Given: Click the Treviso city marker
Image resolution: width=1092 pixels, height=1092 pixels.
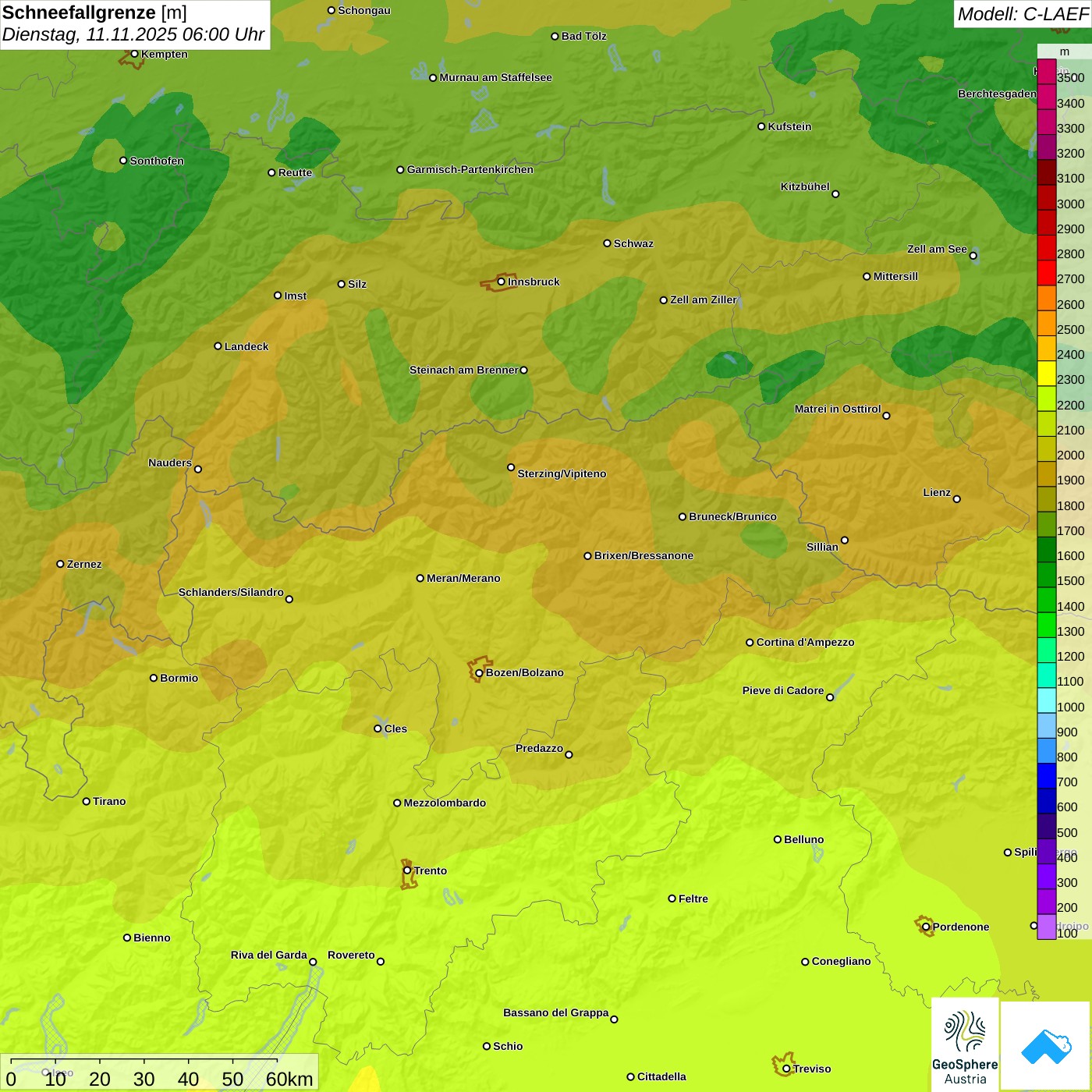Looking at the screenshot, I should (786, 1069).
